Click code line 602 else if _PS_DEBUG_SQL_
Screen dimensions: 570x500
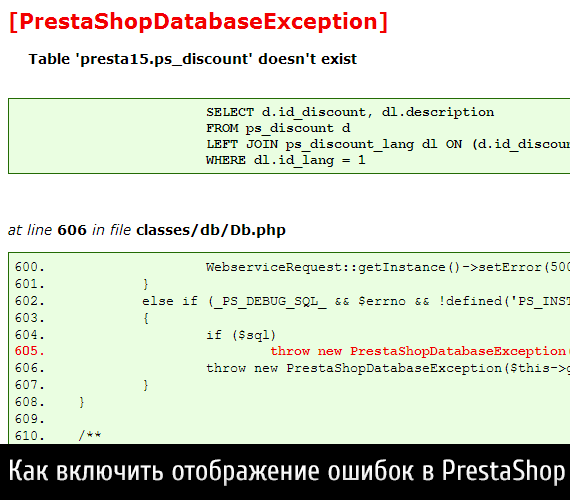click(x=292, y=301)
